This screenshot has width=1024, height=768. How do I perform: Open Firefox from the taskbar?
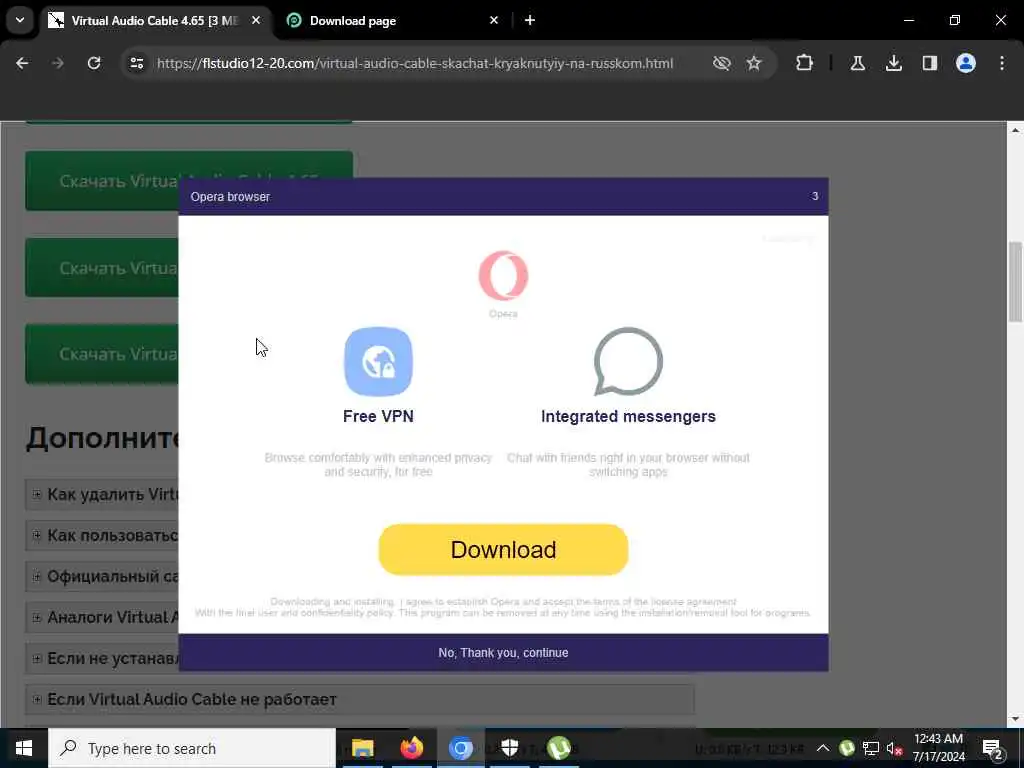pyautogui.click(x=411, y=748)
